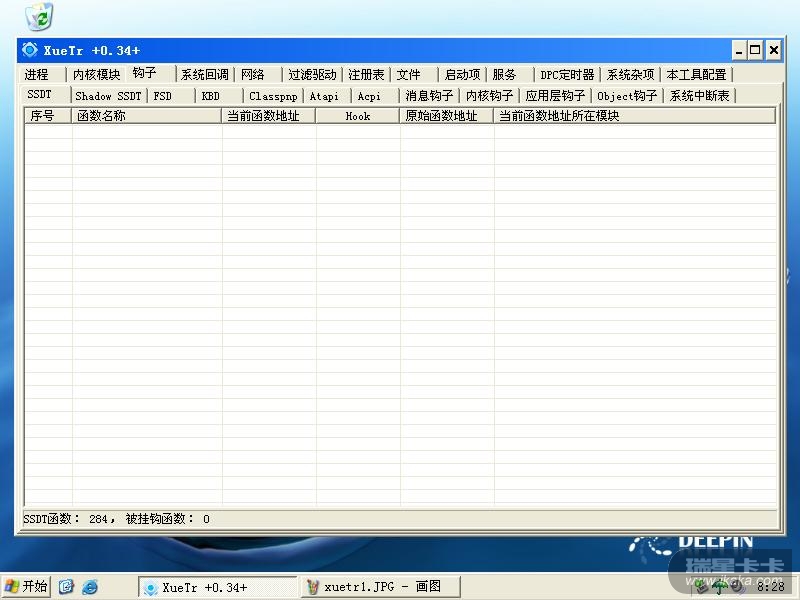Go to the 注册表 tab
800x600 pixels.
tap(366, 74)
